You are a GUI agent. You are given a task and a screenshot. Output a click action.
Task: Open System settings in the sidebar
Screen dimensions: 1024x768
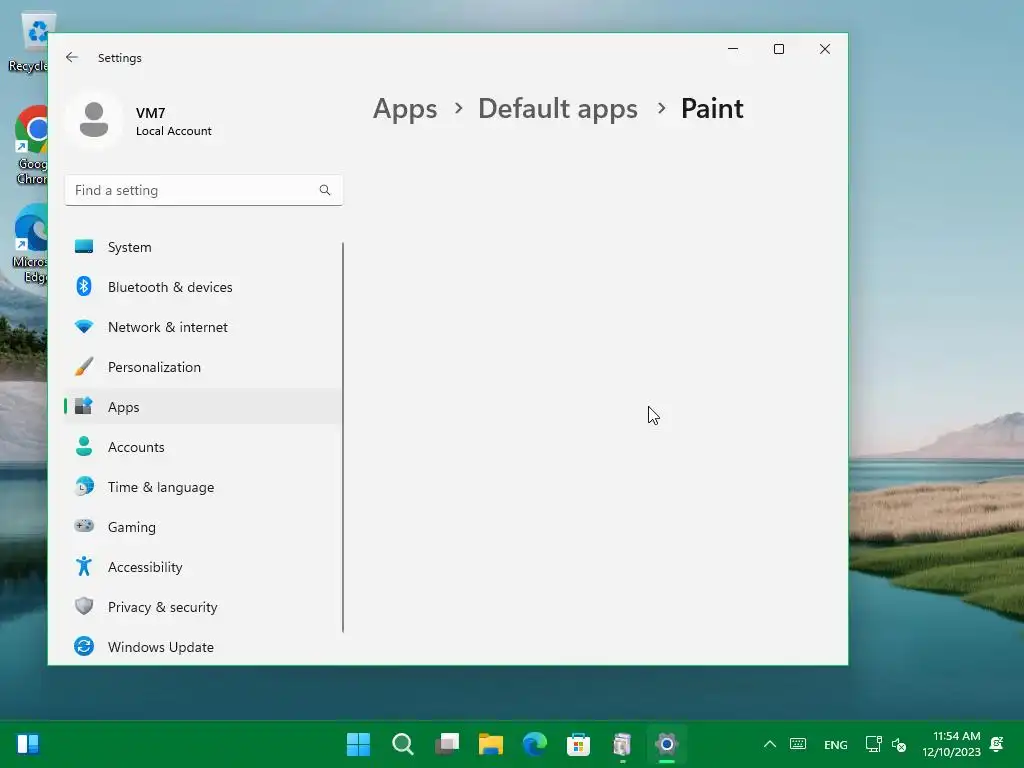(x=203, y=247)
